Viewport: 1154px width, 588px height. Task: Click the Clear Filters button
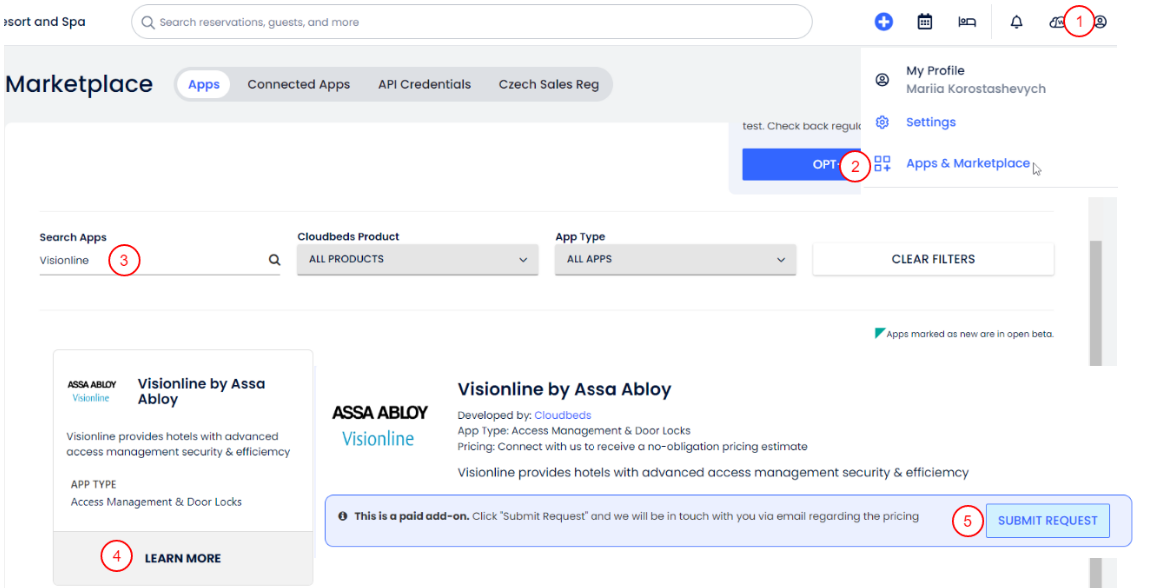[x=933, y=260]
